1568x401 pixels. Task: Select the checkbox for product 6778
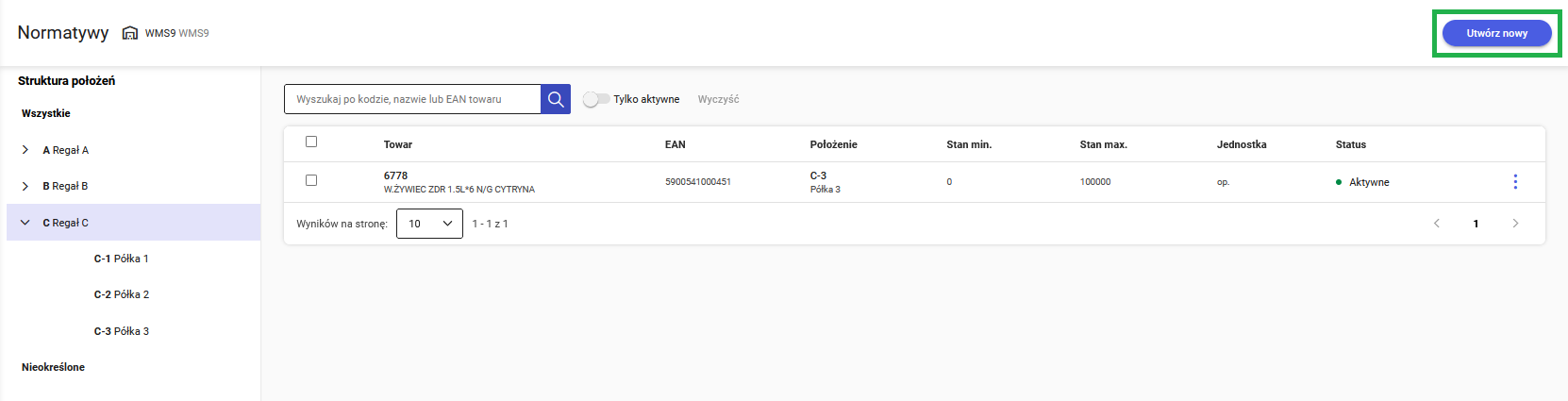pos(311,180)
